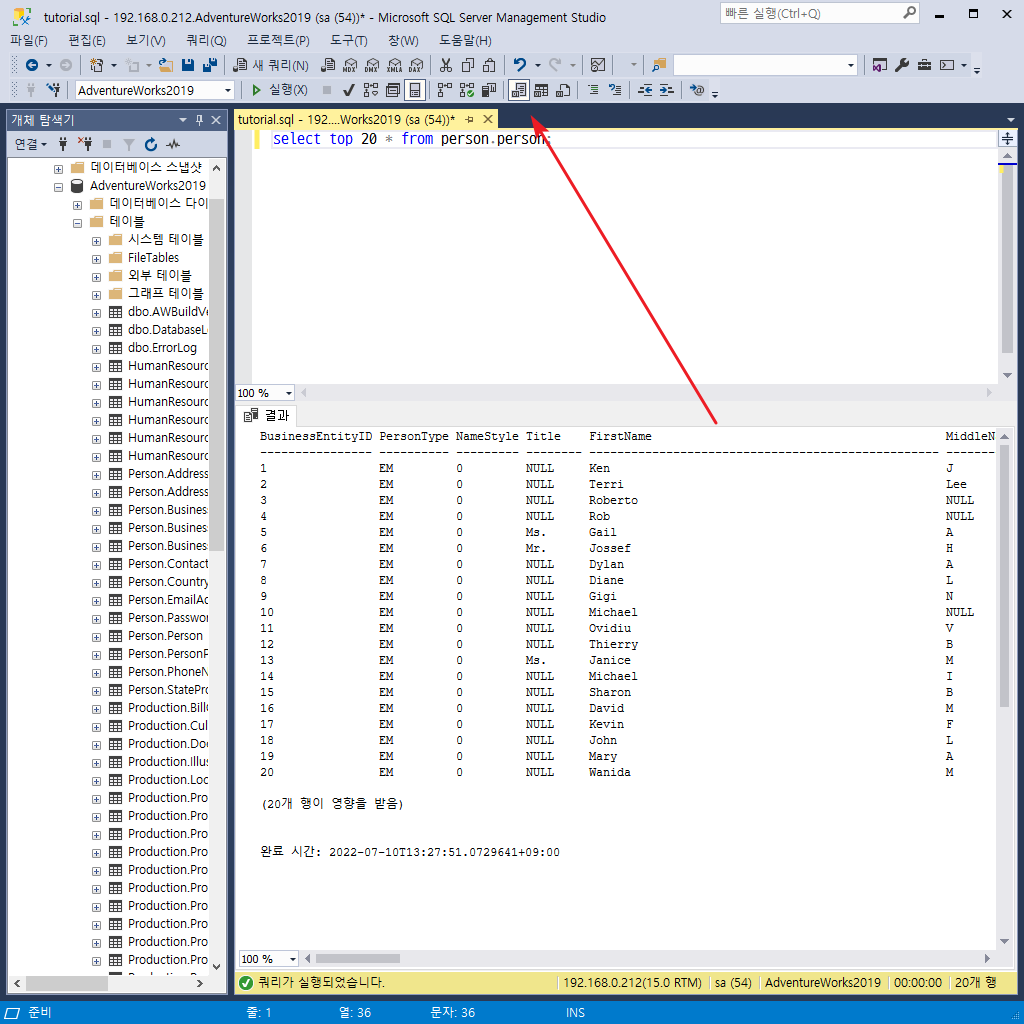The height and width of the screenshot is (1024, 1024).
Task: Click the results pane horizontal scrollbar thumb
Action: click(x=358, y=959)
